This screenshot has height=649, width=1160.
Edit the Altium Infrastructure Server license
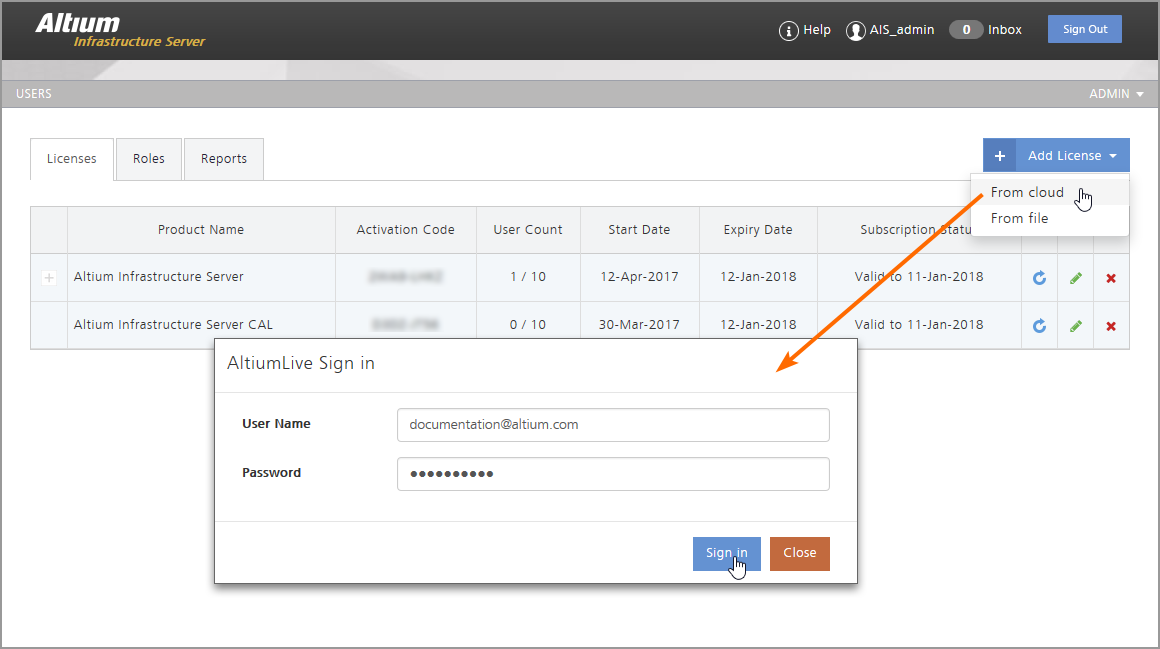click(x=1075, y=278)
